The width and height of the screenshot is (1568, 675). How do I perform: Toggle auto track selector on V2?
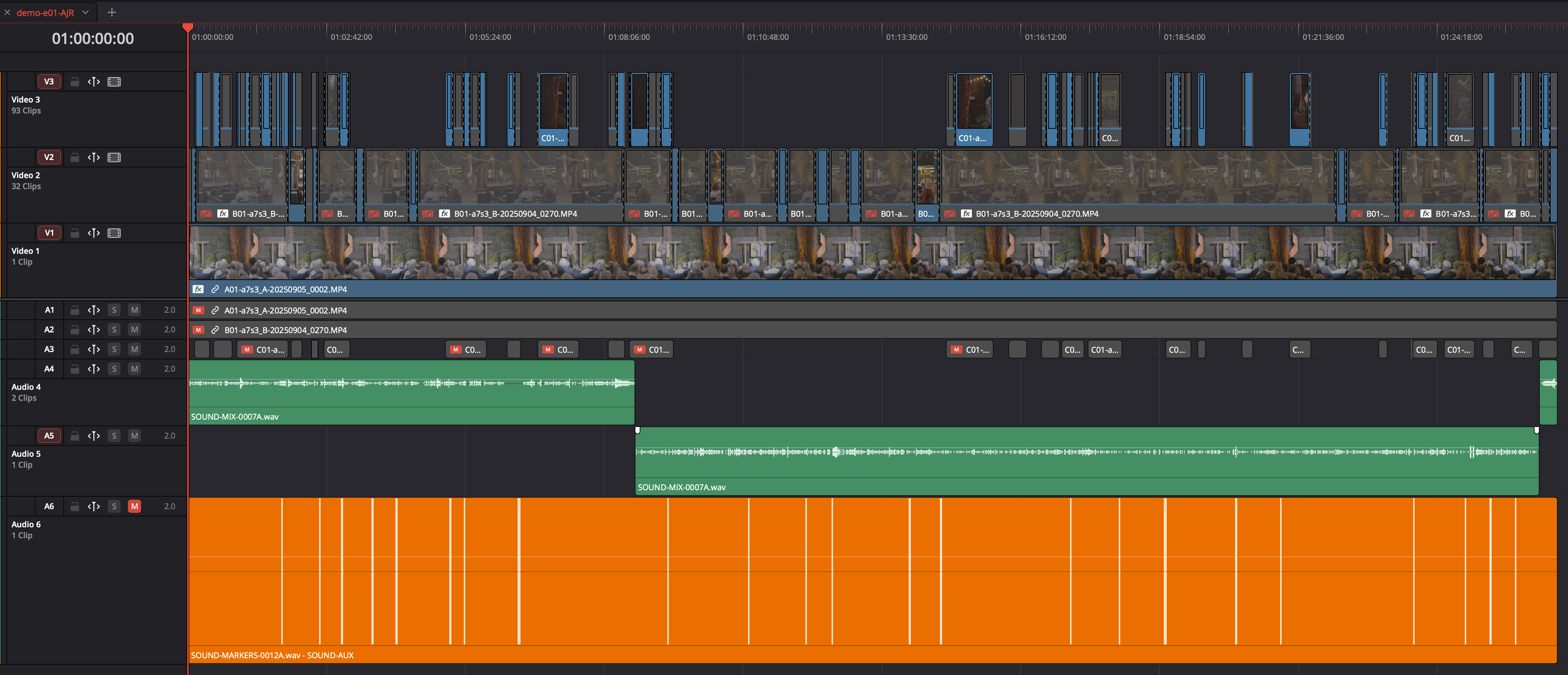(x=93, y=157)
